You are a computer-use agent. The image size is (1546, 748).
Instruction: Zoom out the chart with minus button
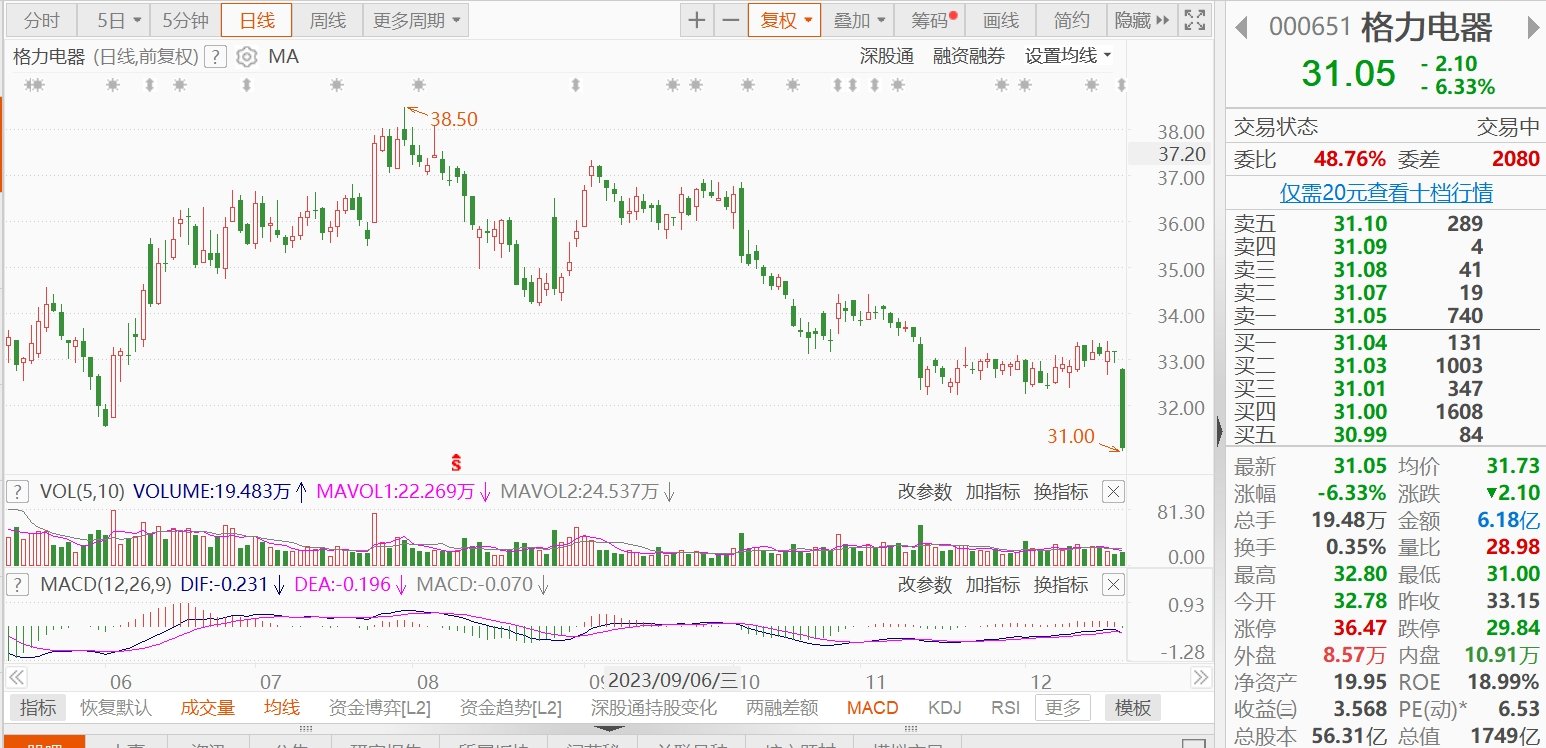pyautogui.click(x=731, y=20)
